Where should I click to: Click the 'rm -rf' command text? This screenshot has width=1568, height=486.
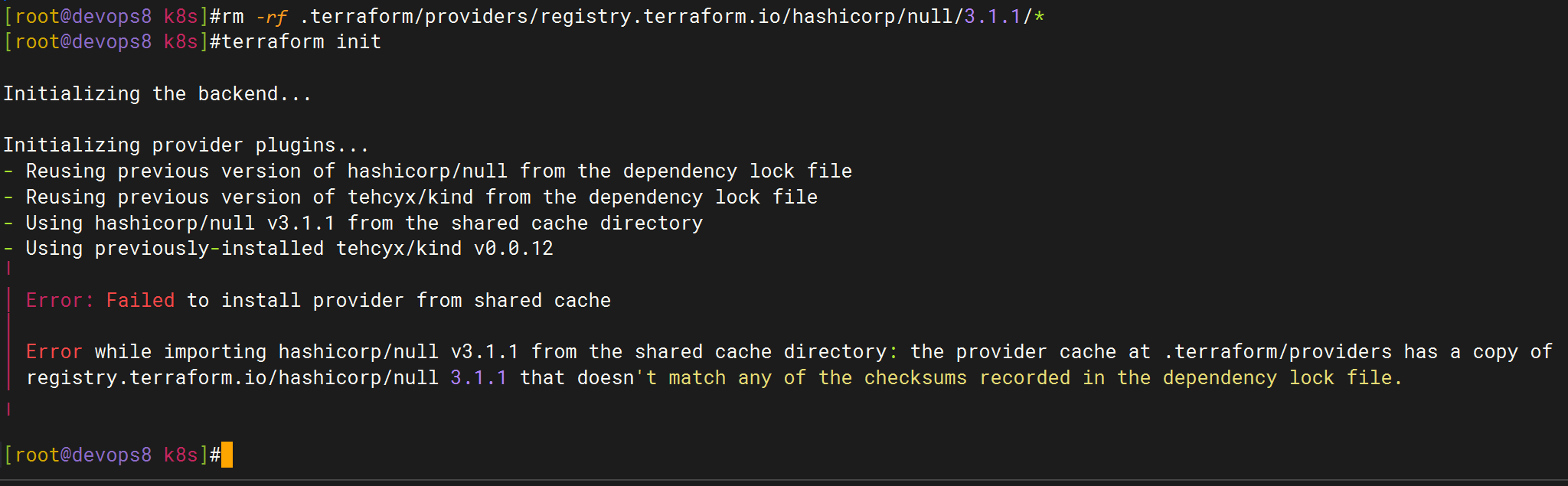coord(254,16)
